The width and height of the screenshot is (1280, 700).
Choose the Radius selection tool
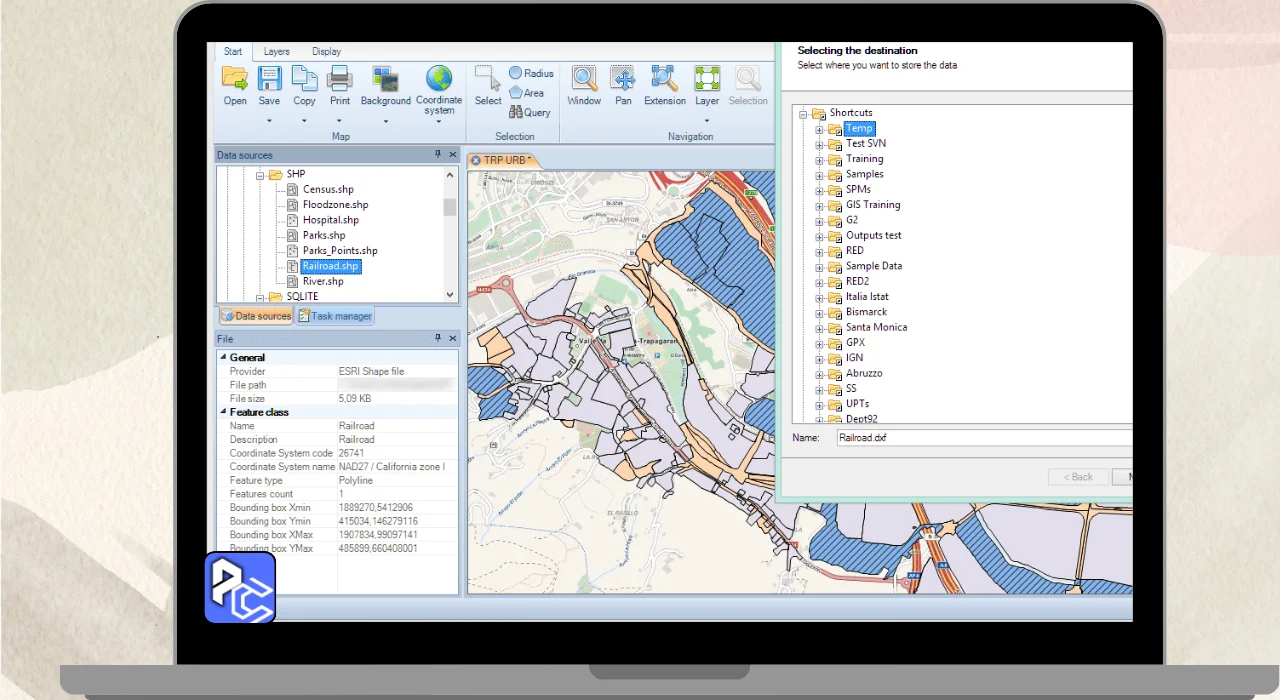click(530, 73)
